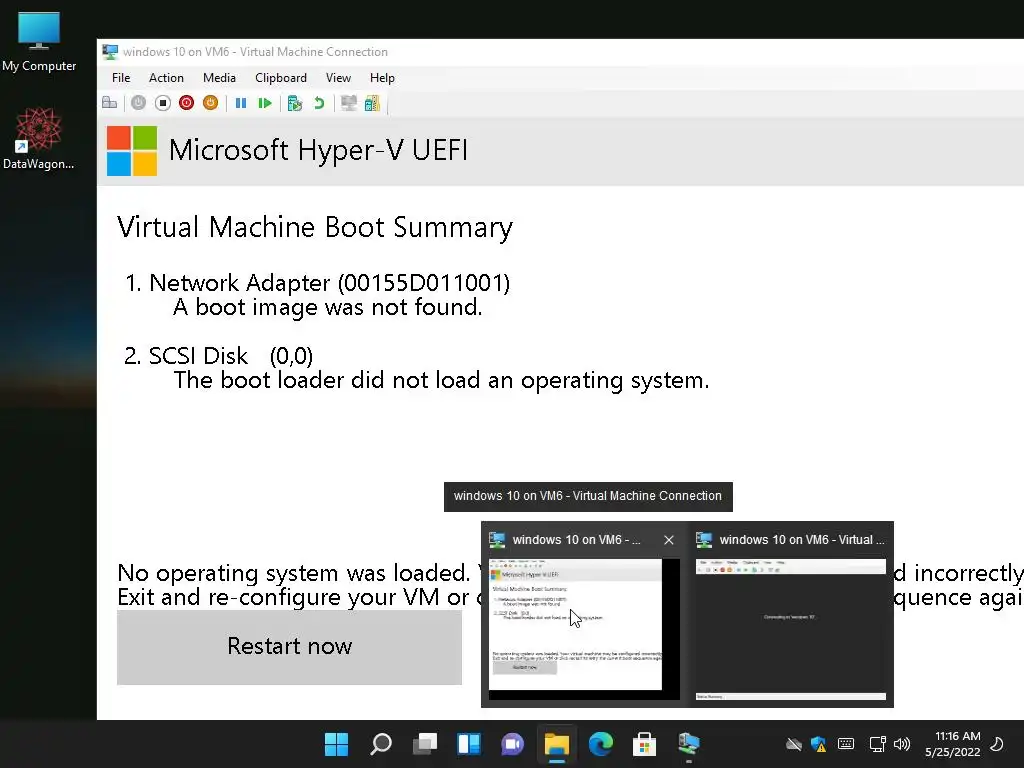Click 'A boot image was not found.' text
The image size is (1024, 768).
coord(328,307)
